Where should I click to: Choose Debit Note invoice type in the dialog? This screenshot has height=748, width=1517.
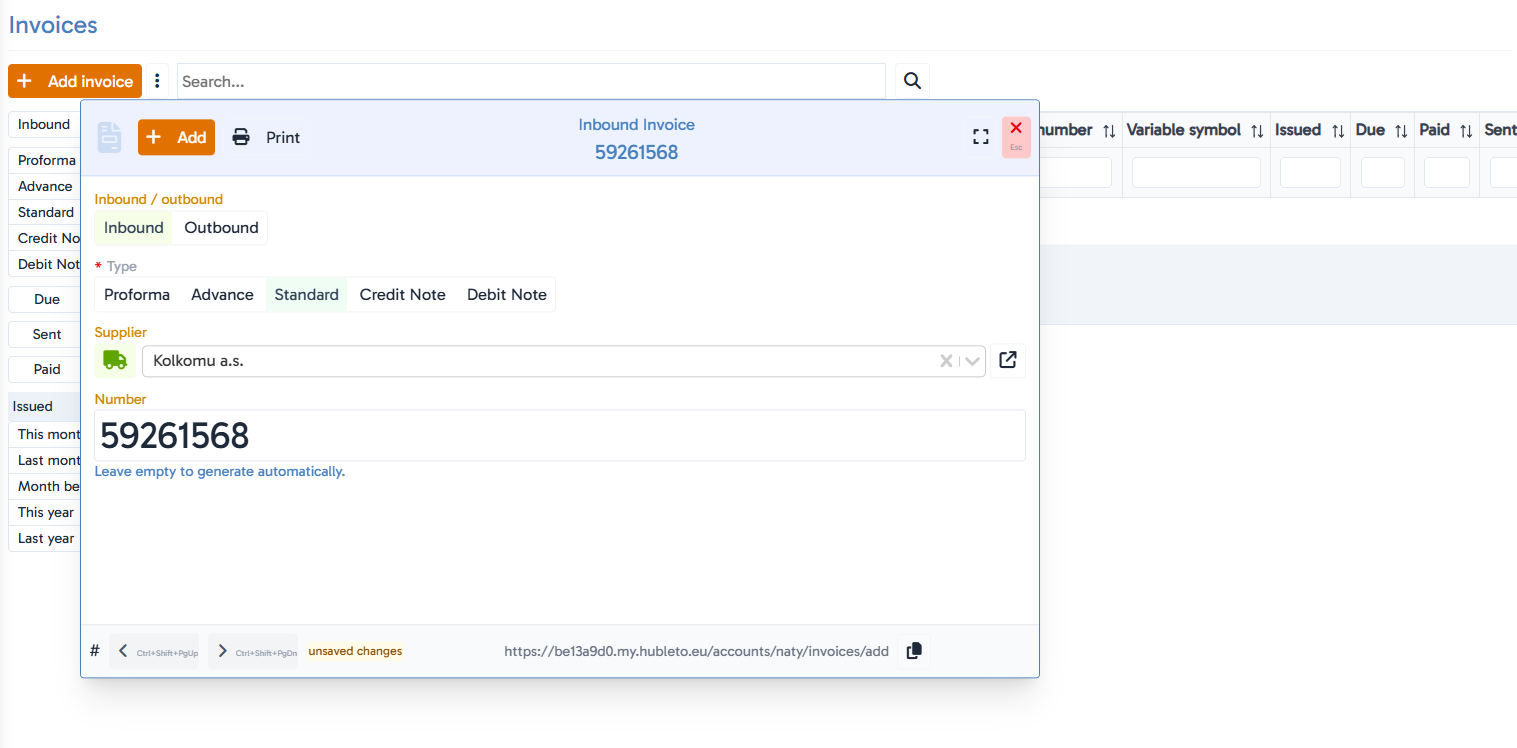point(507,295)
